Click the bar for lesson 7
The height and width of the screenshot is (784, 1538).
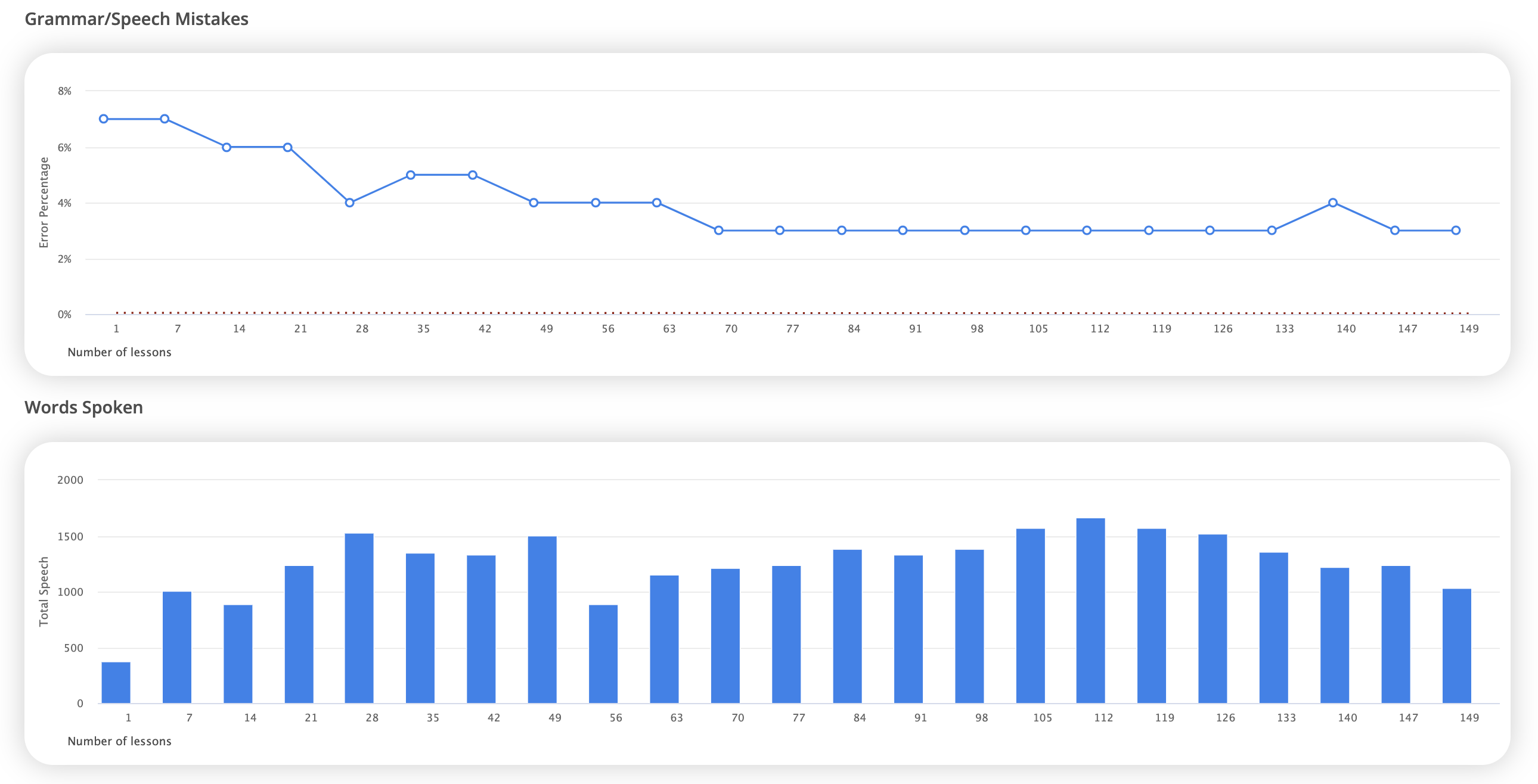click(176, 648)
